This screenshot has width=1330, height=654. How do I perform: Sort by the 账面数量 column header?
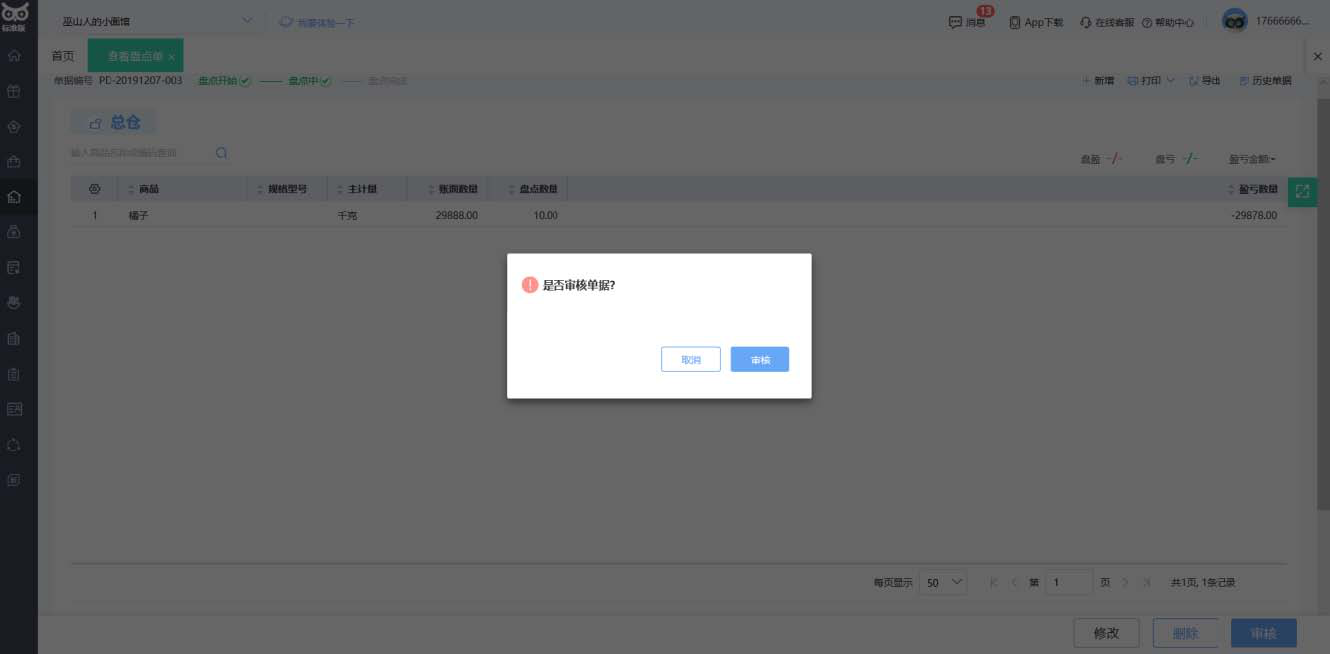click(452, 189)
